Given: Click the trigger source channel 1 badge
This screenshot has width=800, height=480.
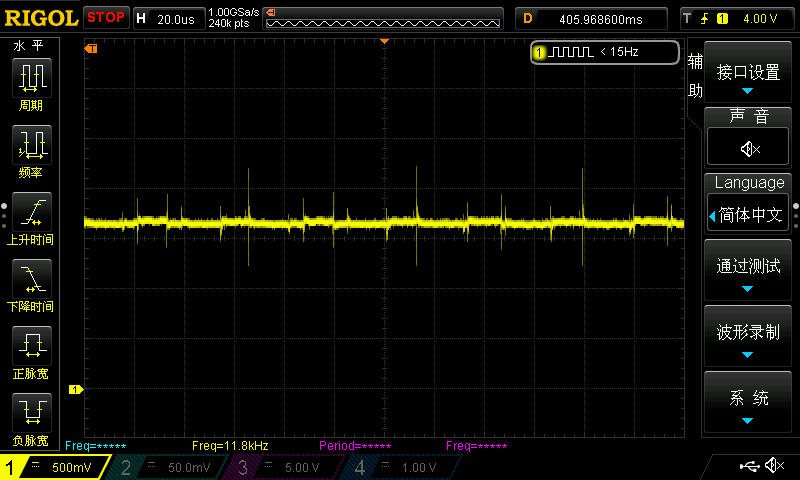Looking at the screenshot, I should click(722, 19).
